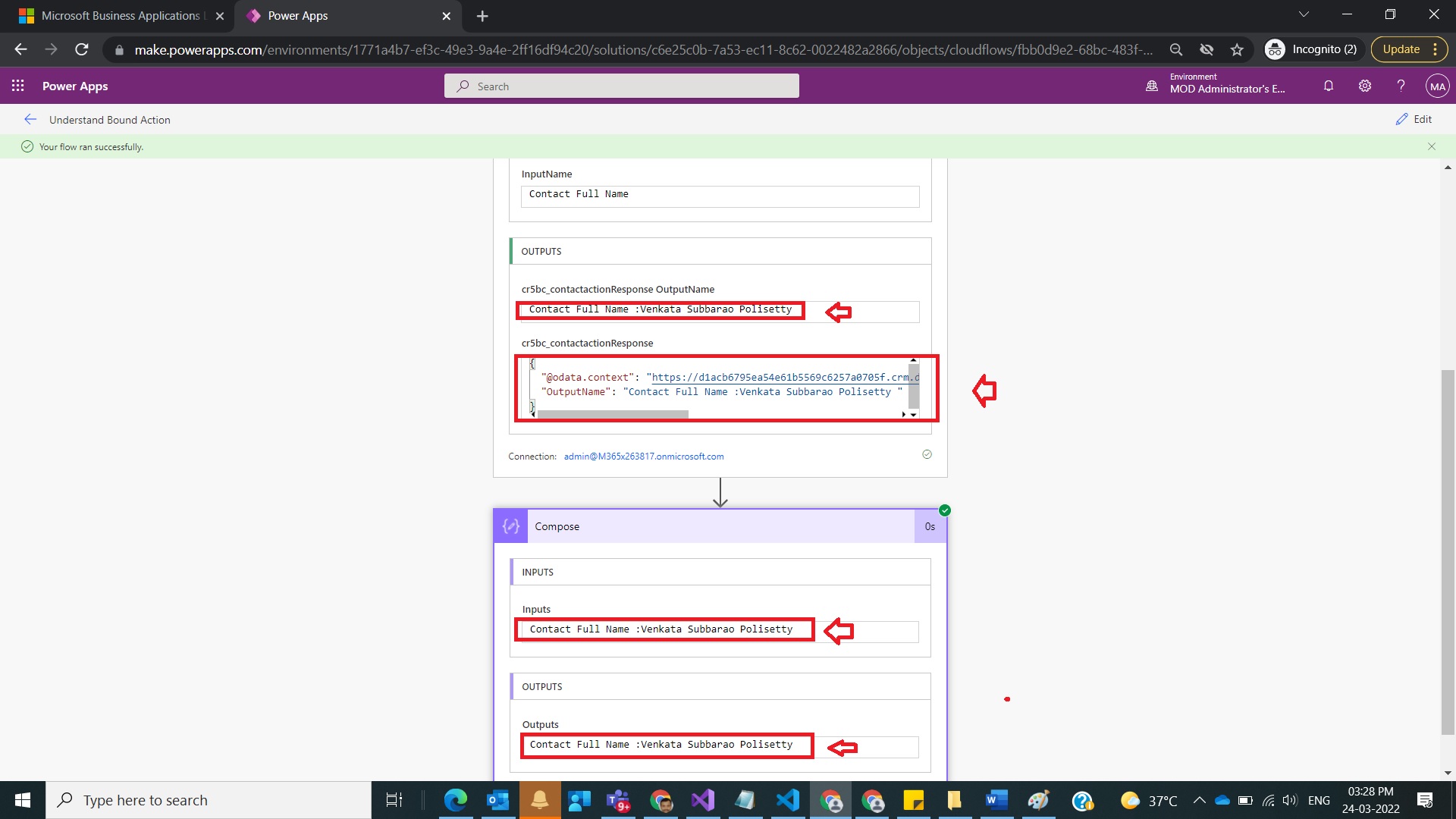Click the notifications bell icon

click(x=1329, y=86)
